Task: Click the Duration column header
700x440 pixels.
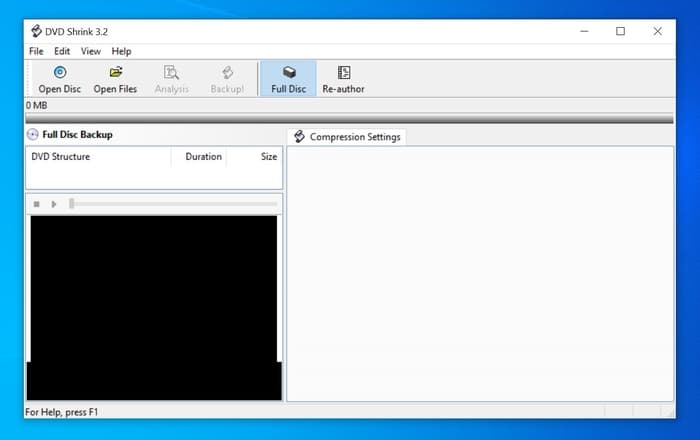Action: [199, 157]
